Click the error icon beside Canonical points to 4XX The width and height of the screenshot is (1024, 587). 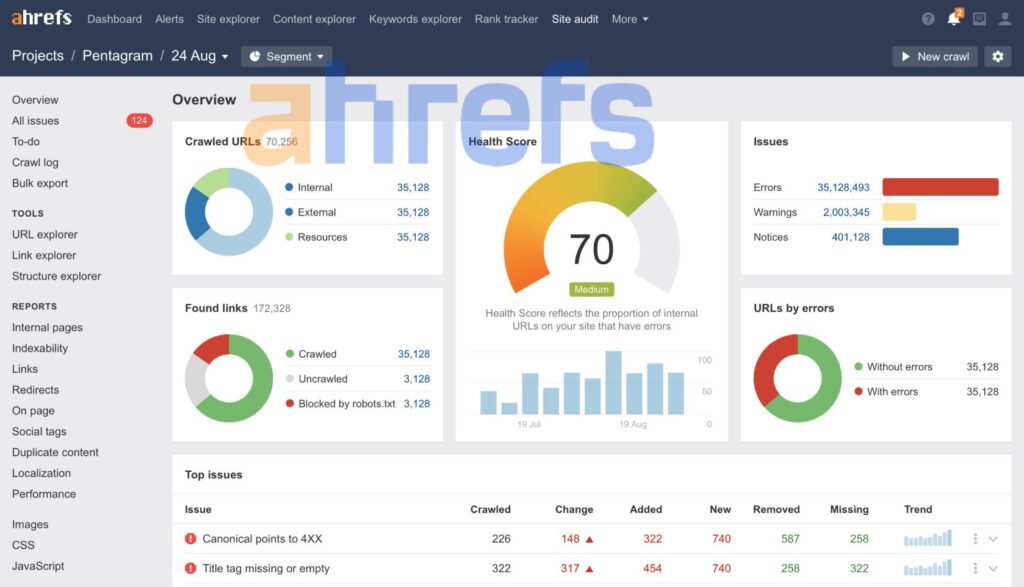coord(190,538)
